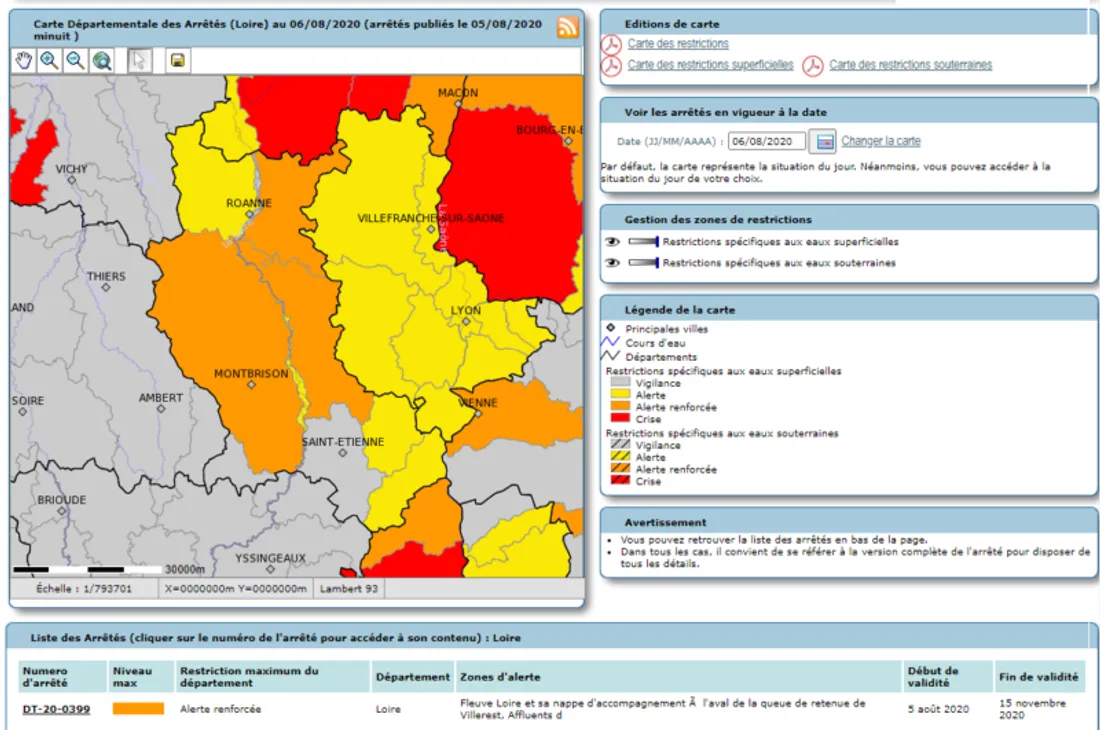
Task: Activate the zoom in magnifier tool
Action: tap(49, 61)
